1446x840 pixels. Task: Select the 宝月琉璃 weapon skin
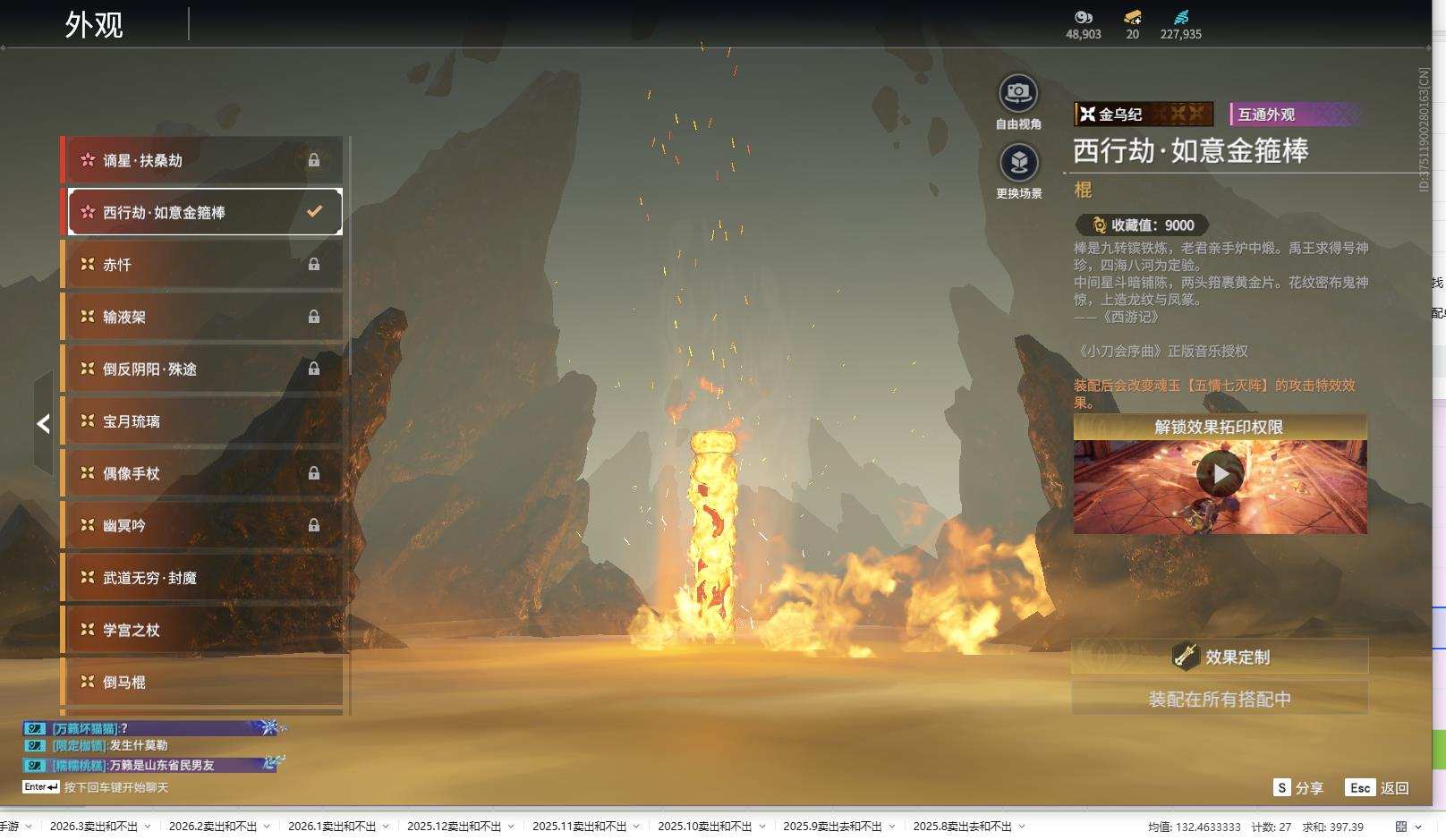point(205,421)
